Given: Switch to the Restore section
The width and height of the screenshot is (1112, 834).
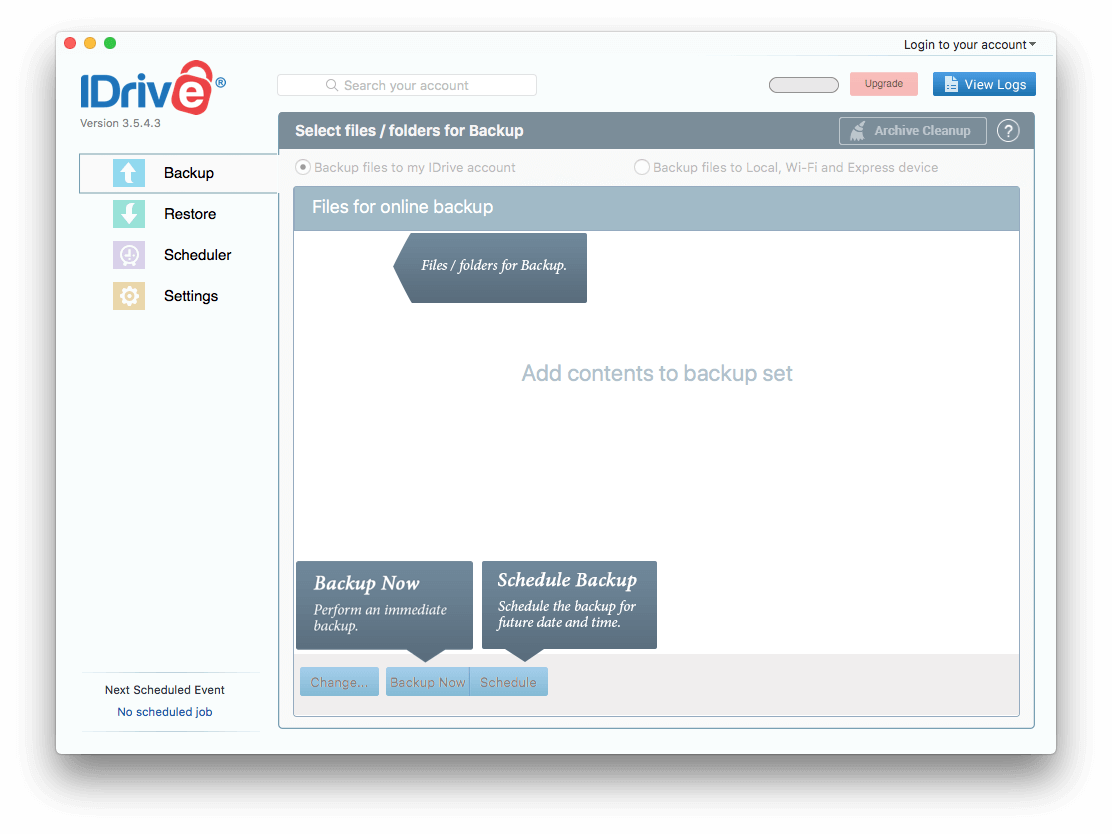Looking at the screenshot, I should coord(190,214).
